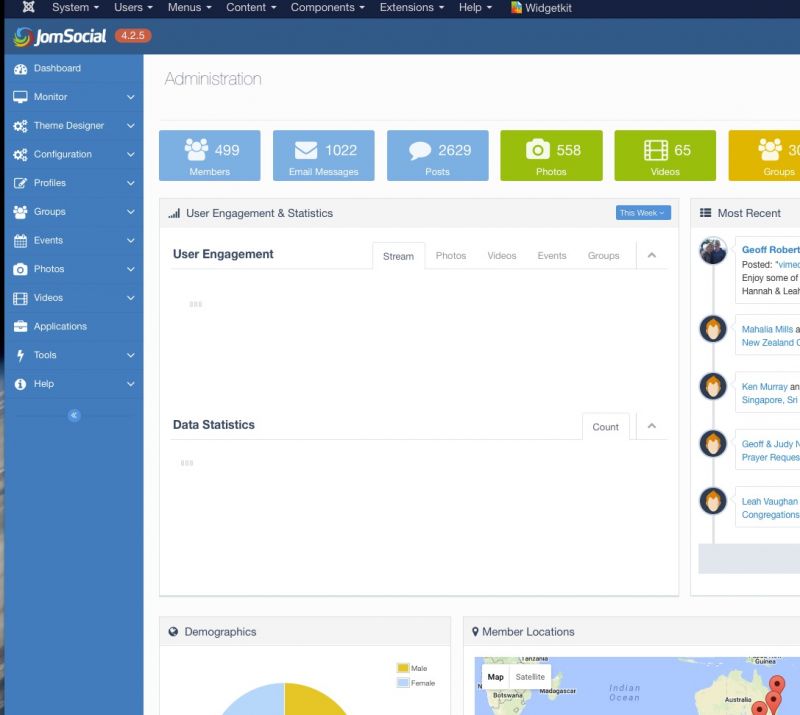The height and width of the screenshot is (715, 800).
Task: Click the Photos camera tile
Action: (x=551, y=155)
